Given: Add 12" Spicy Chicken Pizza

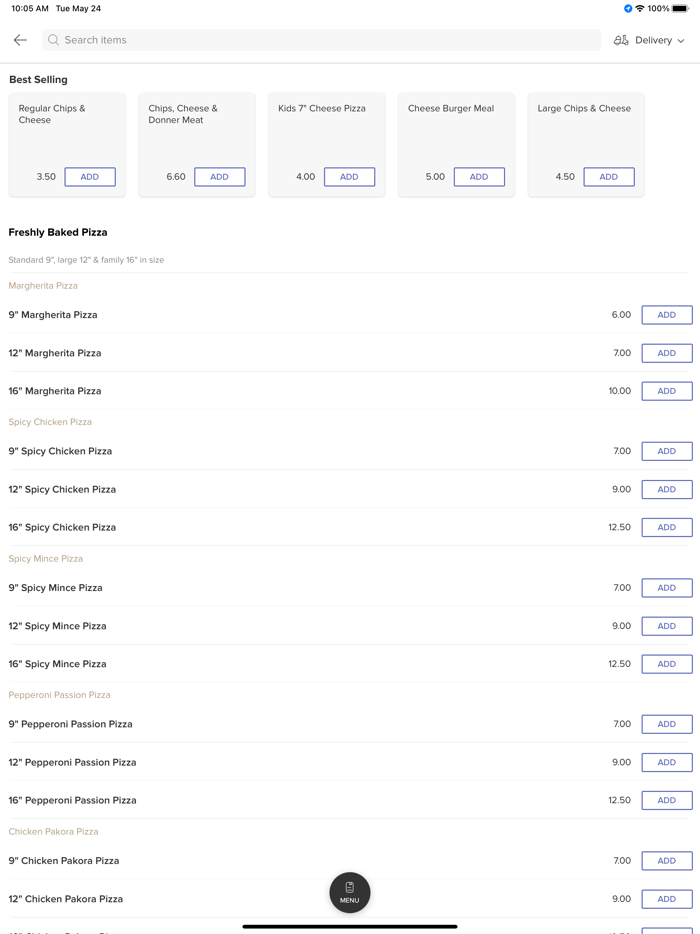Looking at the screenshot, I should 666,489.
